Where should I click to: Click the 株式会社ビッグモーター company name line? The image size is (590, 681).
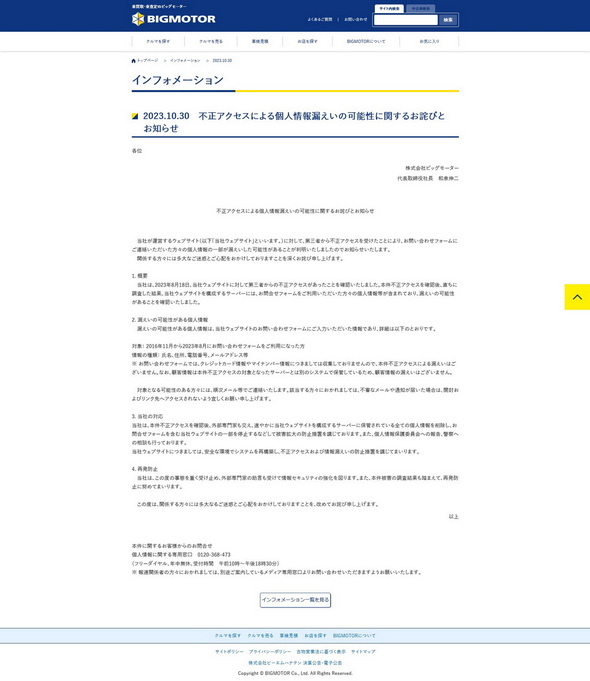tap(432, 168)
